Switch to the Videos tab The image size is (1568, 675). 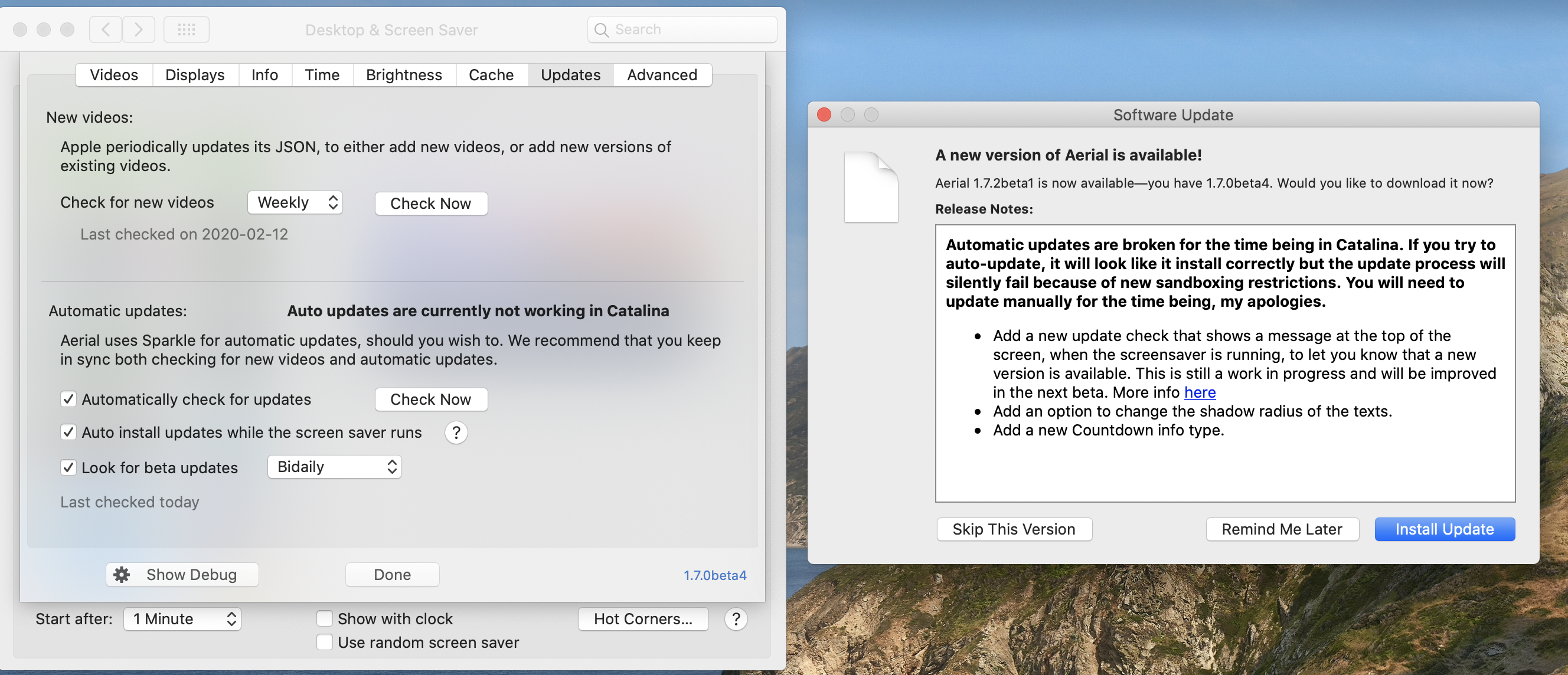pyautogui.click(x=114, y=75)
